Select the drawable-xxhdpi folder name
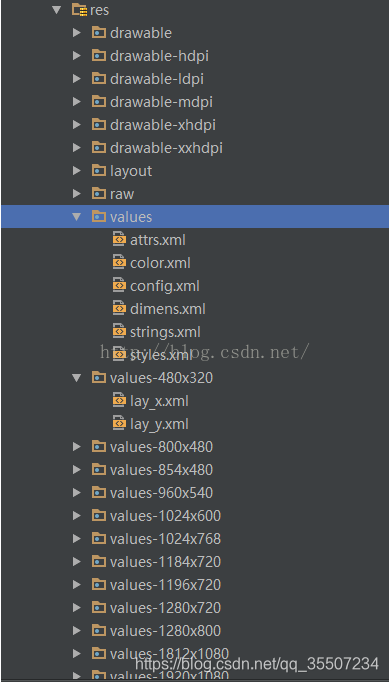Viewport: 389px width, 683px height. click(x=166, y=149)
